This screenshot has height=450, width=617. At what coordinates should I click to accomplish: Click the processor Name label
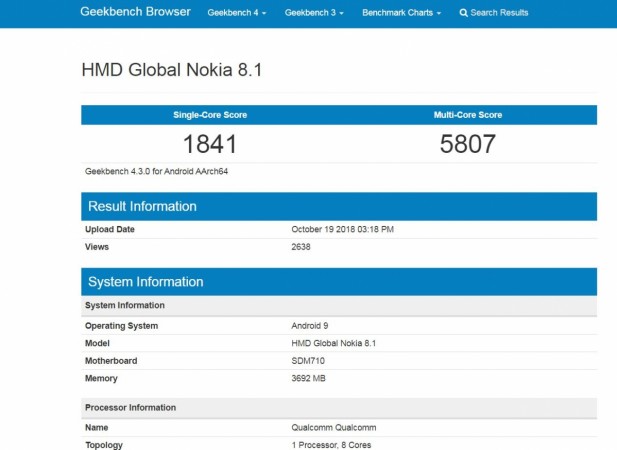click(96, 428)
